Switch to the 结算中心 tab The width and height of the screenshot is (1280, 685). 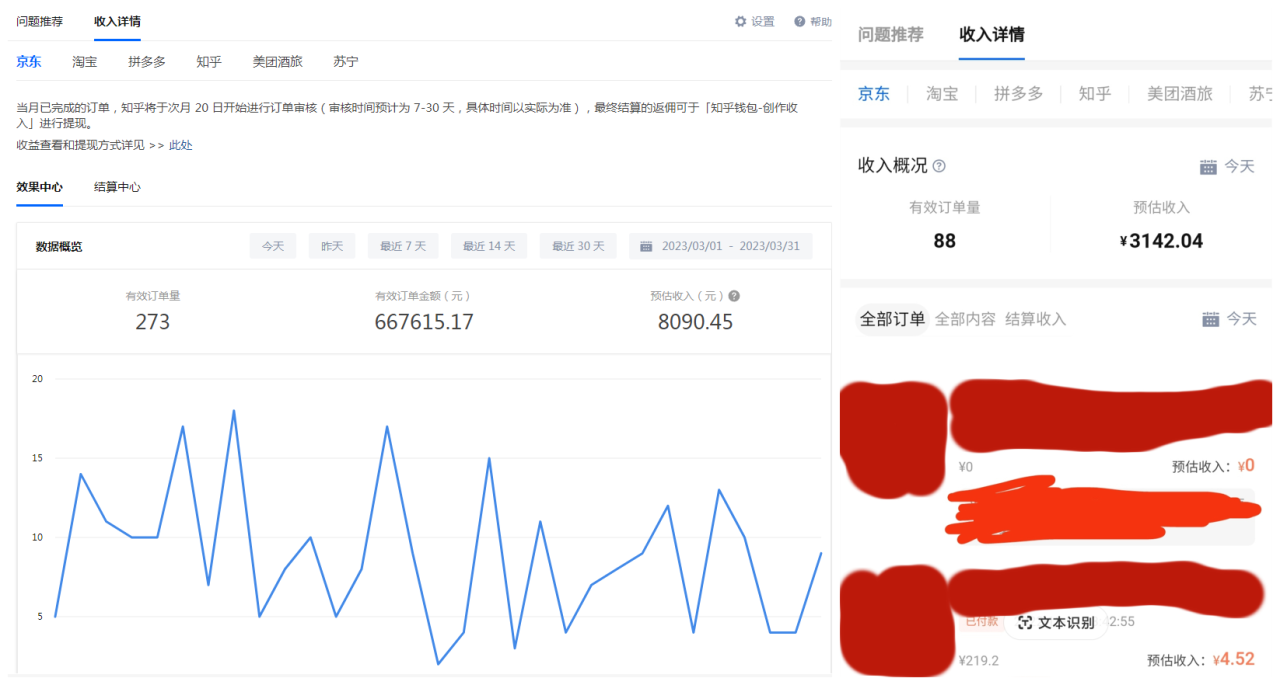point(116,187)
